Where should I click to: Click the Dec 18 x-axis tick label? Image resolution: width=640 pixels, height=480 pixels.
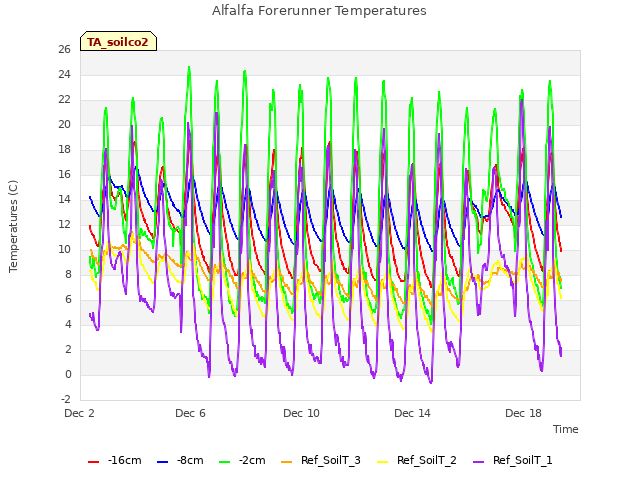click(x=523, y=413)
